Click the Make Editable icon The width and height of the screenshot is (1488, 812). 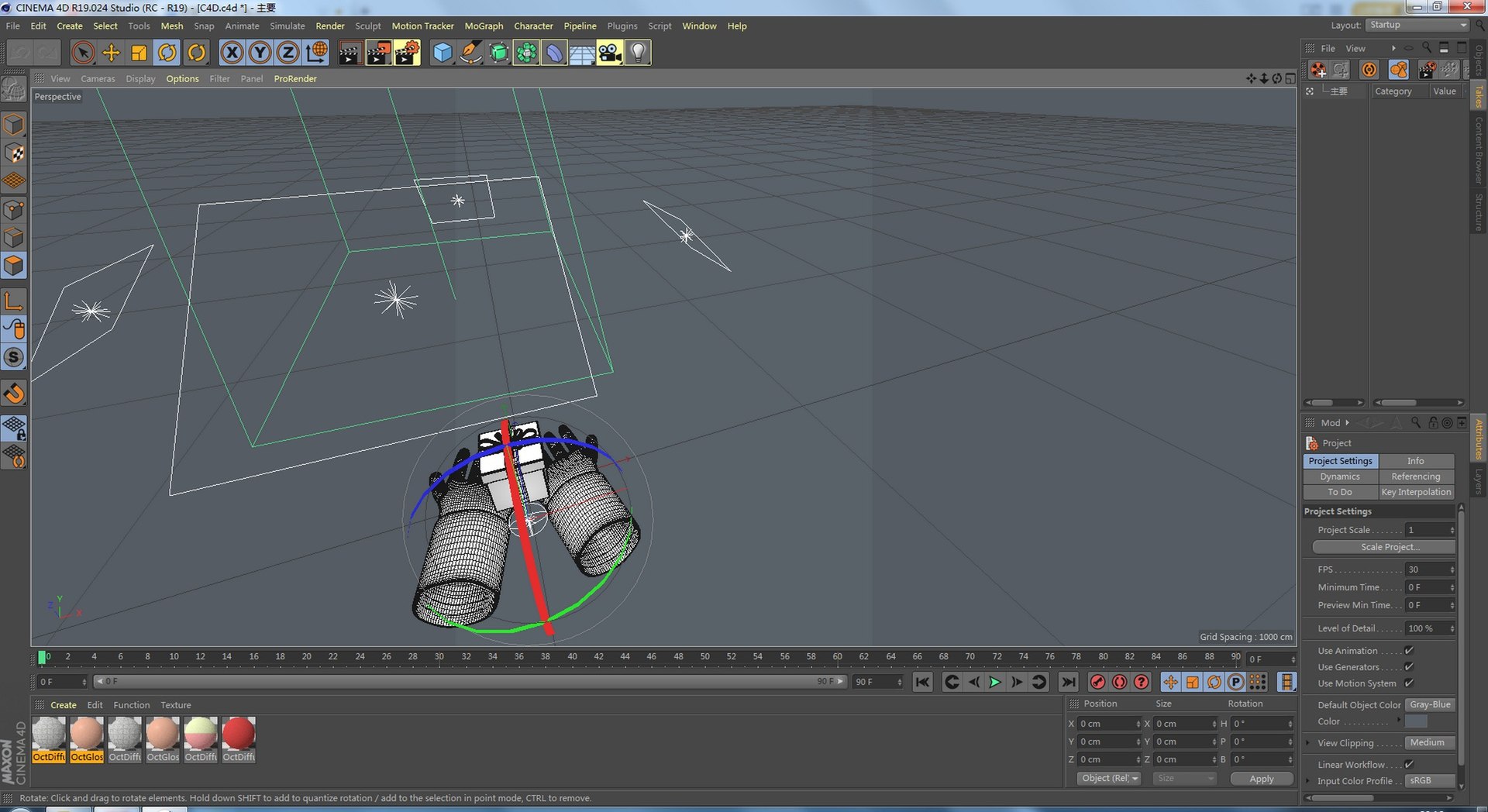[x=14, y=91]
